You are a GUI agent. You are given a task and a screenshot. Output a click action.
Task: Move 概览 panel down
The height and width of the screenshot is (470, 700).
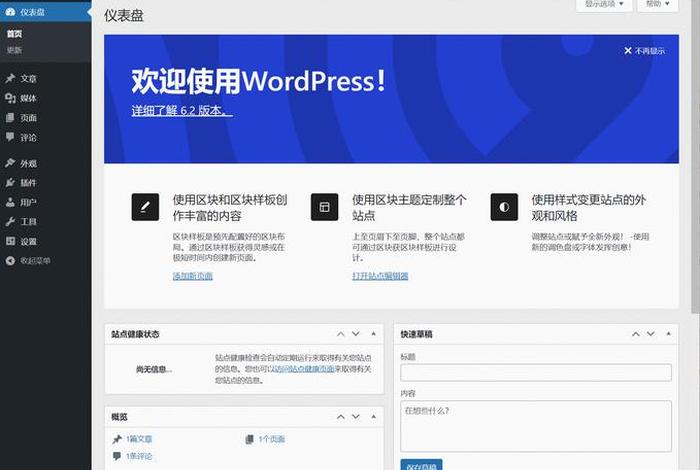[x=356, y=417]
